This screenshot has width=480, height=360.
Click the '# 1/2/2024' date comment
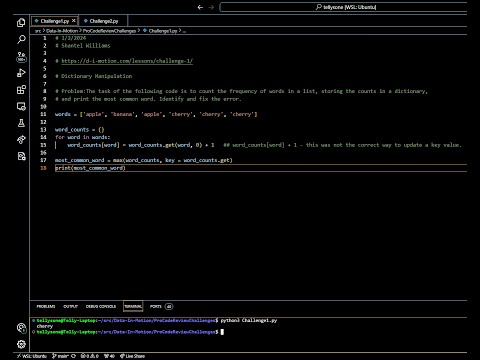point(71,38)
